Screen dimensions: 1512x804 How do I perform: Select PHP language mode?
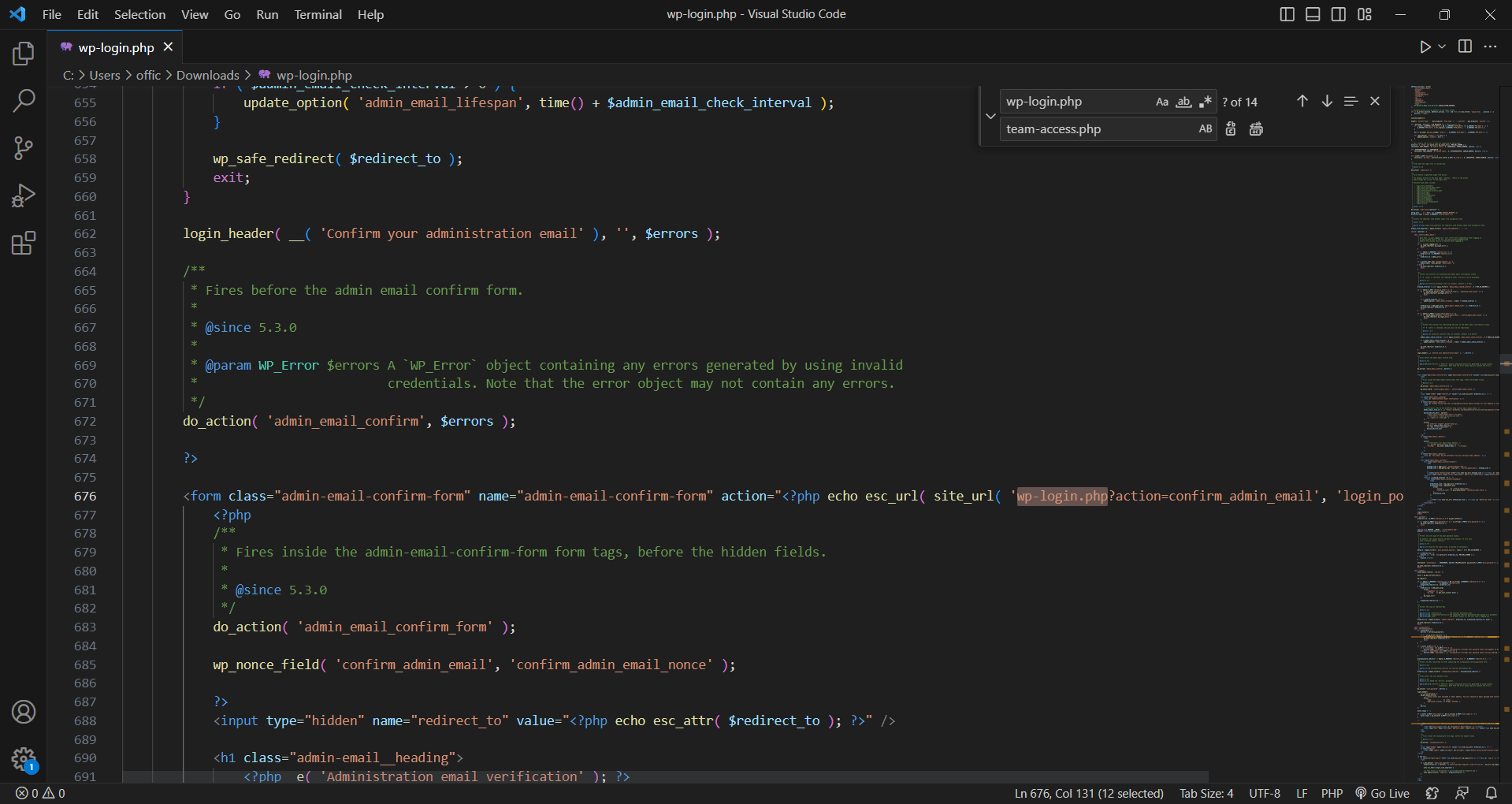pyautogui.click(x=1332, y=793)
